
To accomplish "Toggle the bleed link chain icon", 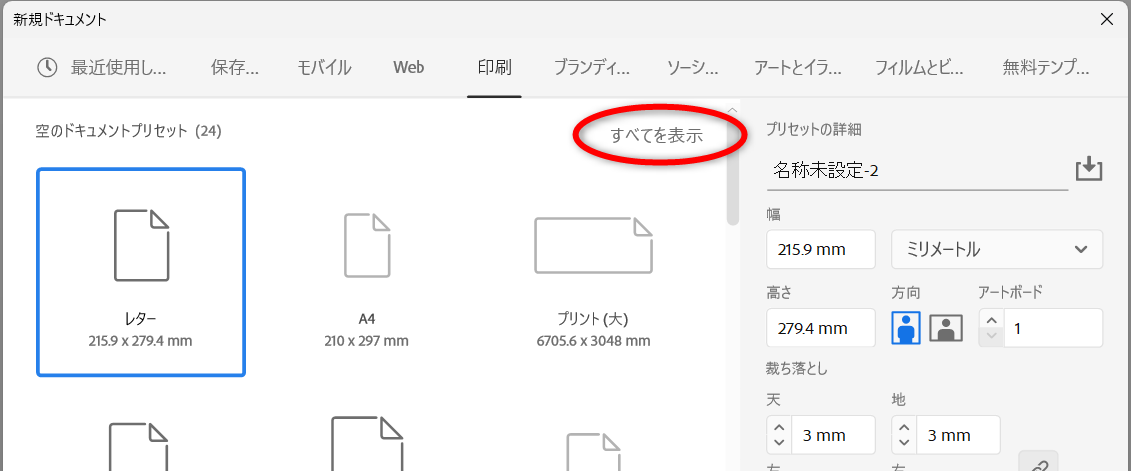I will [x=1038, y=462].
